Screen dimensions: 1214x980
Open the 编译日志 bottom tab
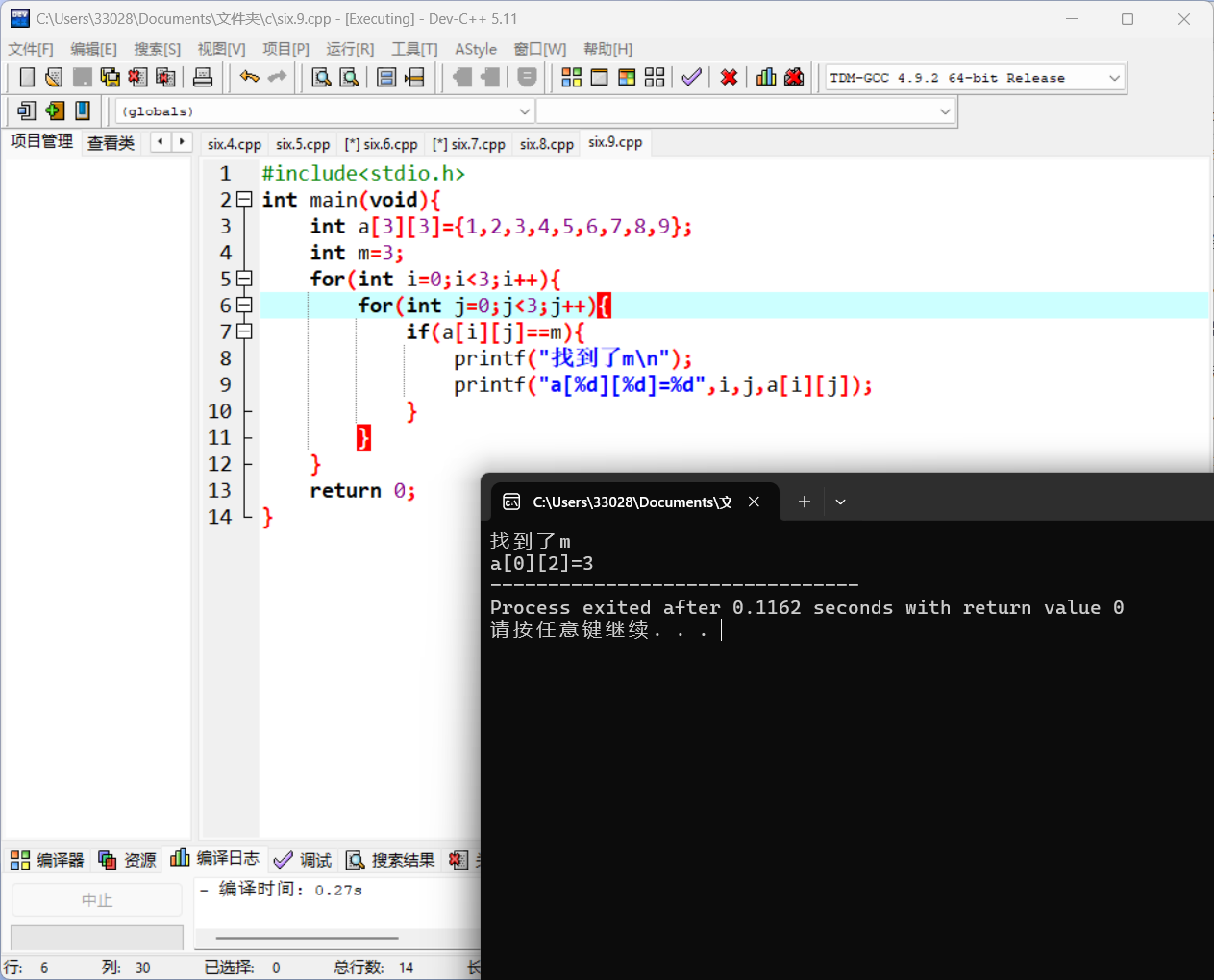tap(214, 858)
